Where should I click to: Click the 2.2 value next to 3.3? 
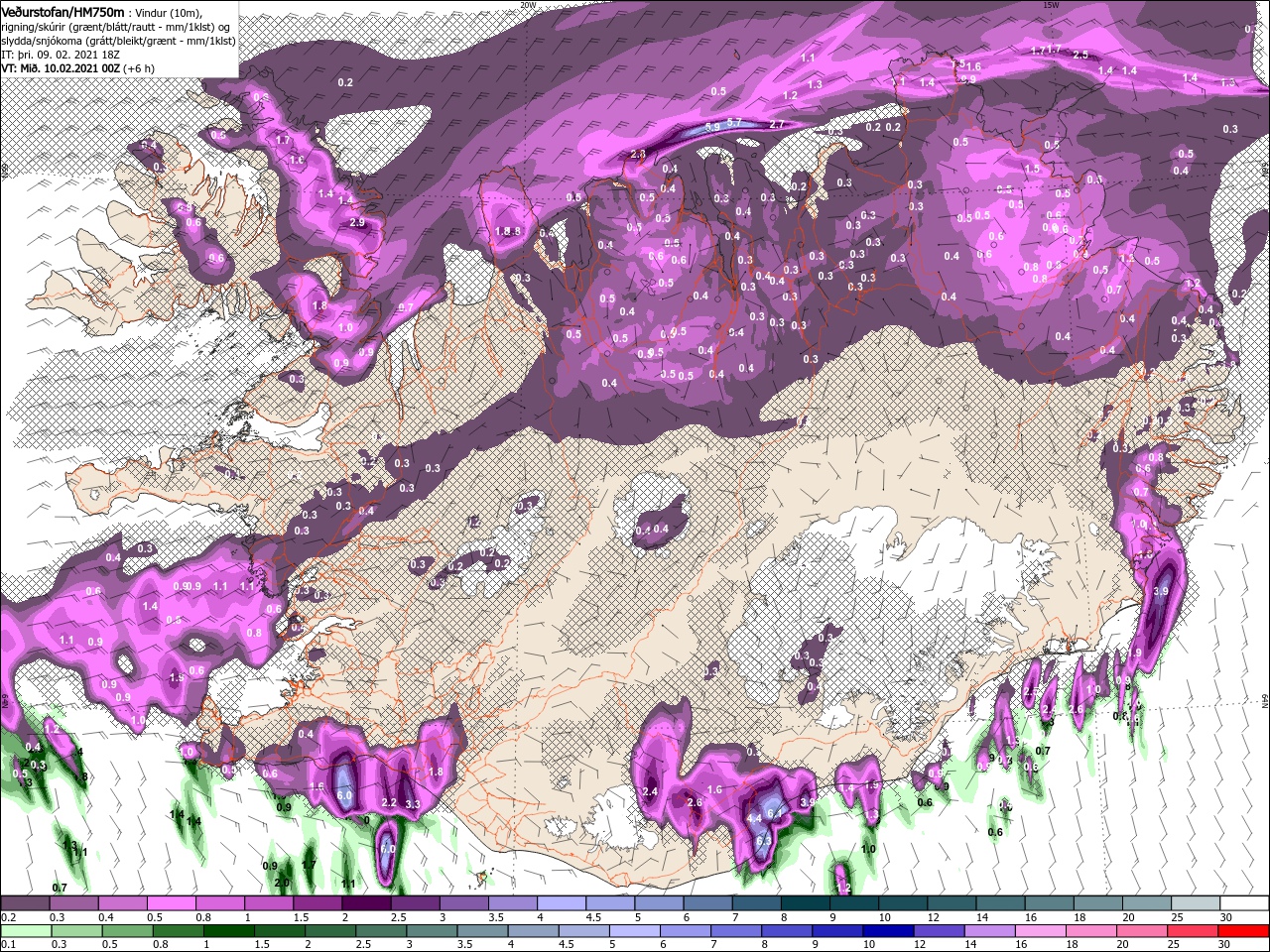pyautogui.click(x=389, y=802)
